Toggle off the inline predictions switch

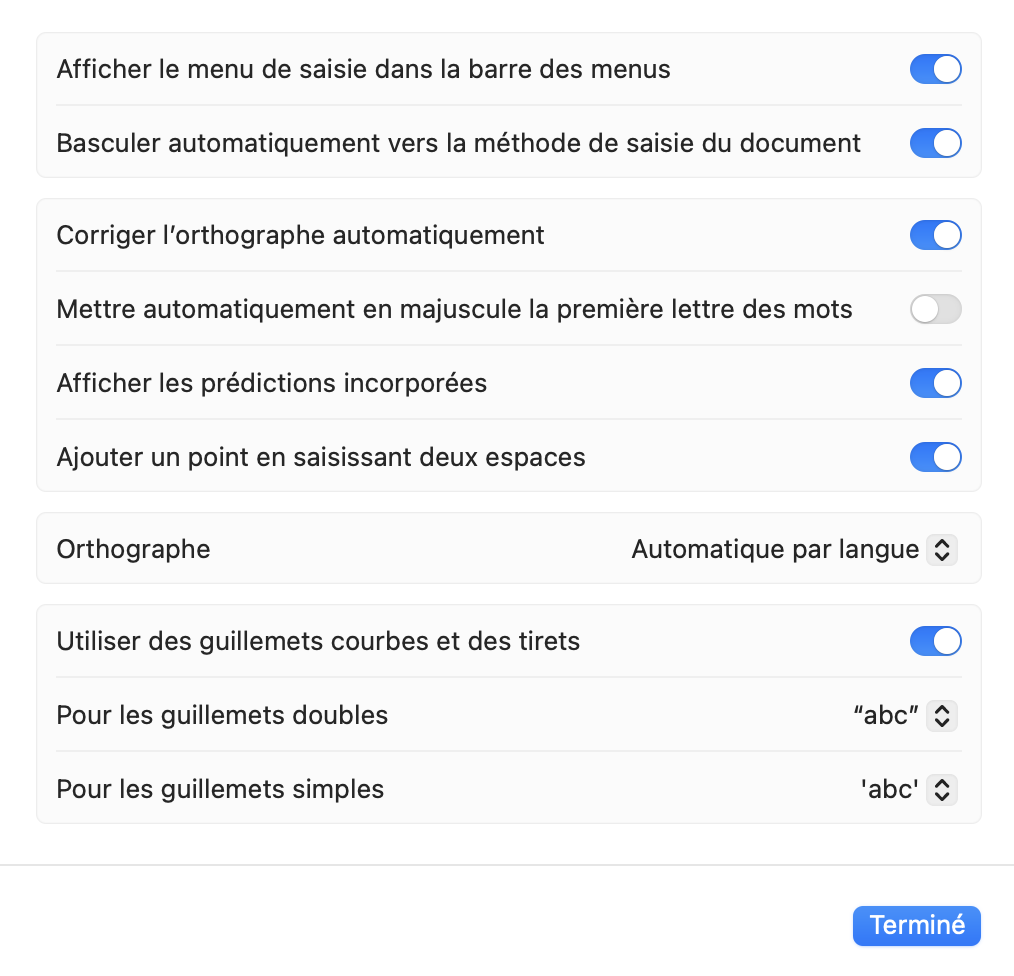tap(935, 383)
